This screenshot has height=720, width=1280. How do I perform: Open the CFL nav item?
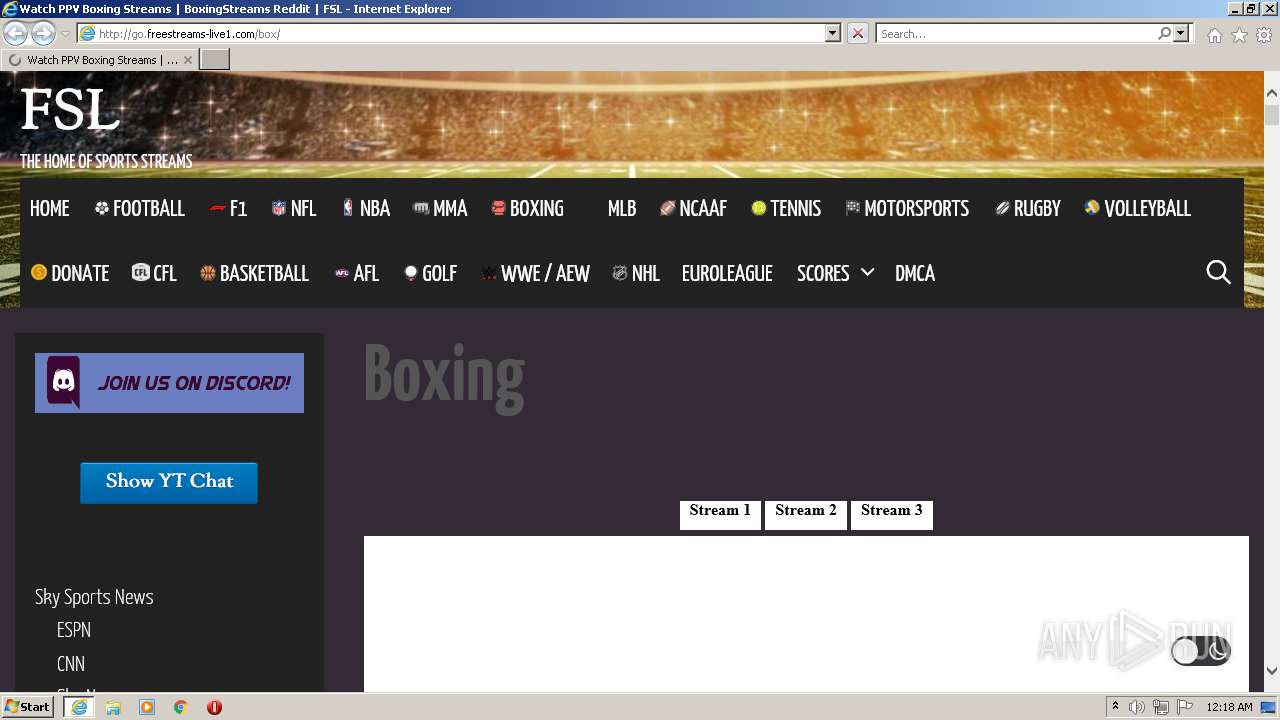154,274
